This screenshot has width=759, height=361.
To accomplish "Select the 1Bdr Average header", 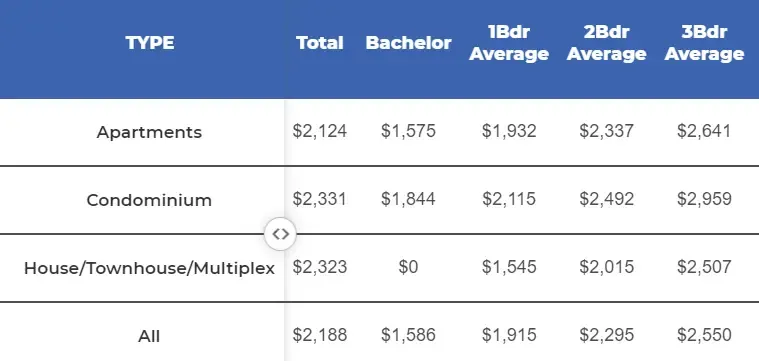I will tap(509, 43).
